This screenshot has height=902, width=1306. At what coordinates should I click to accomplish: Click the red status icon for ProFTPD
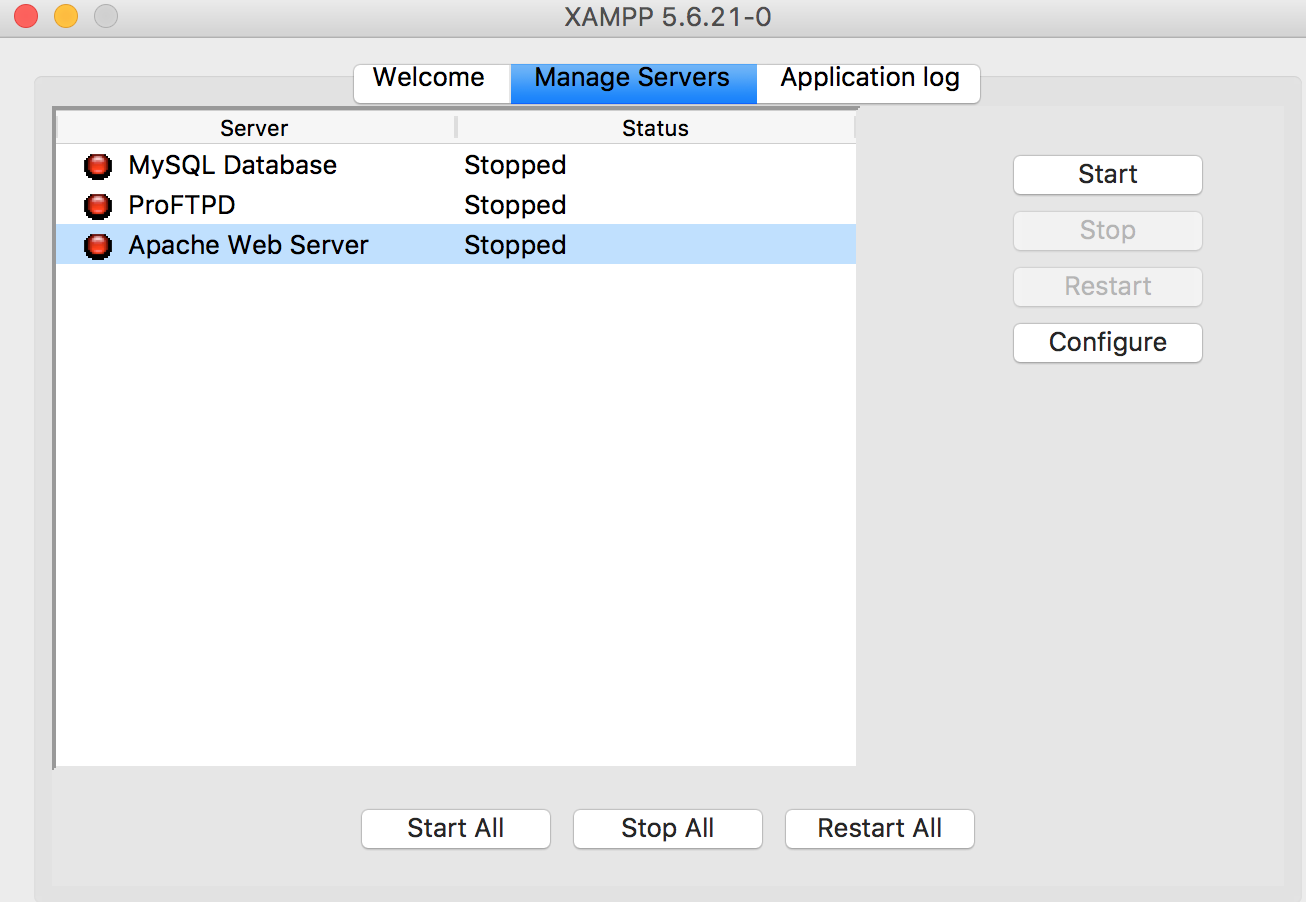(x=98, y=205)
